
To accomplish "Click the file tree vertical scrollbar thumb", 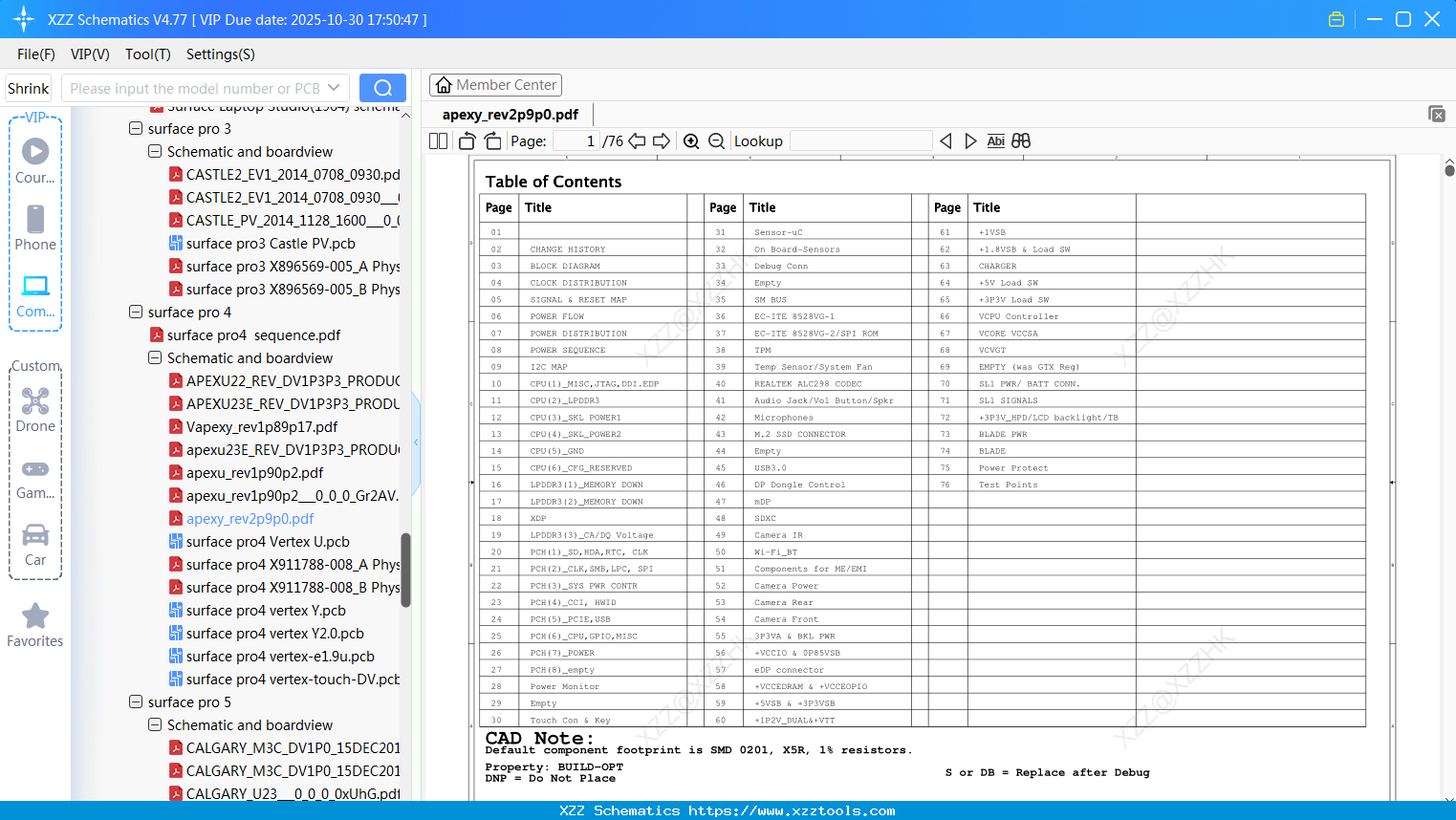I will coord(405,570).
